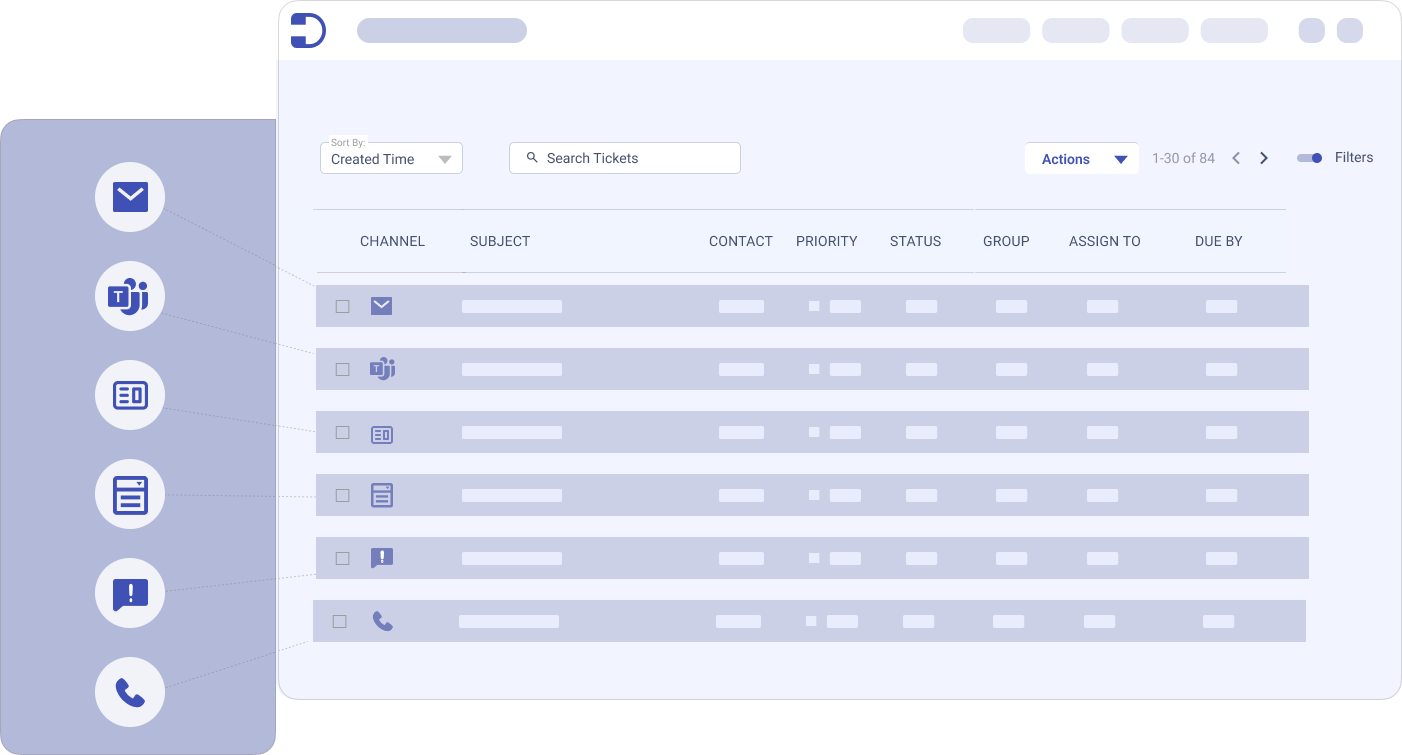Check the email ticket row checkbox
The width and height of the screenshot is (1402, 755).
coord(343,306)
